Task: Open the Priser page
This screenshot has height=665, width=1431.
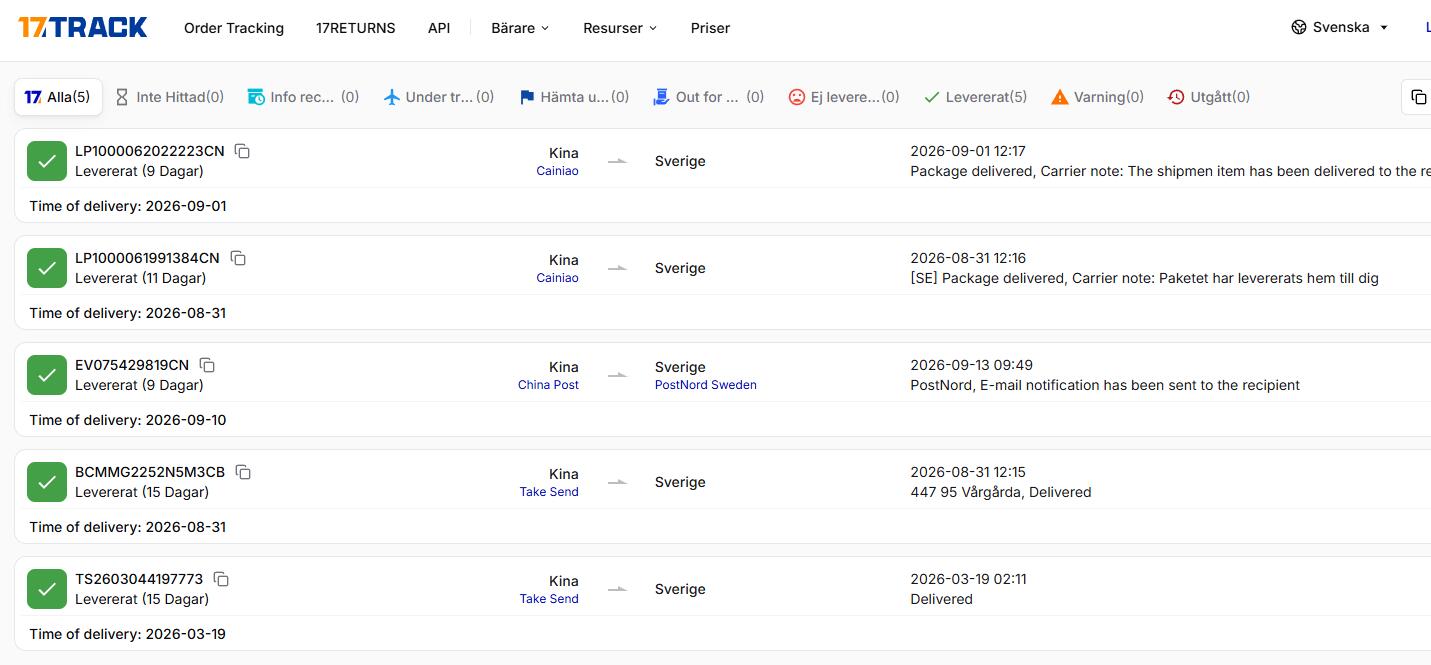Action: point(710,28)
